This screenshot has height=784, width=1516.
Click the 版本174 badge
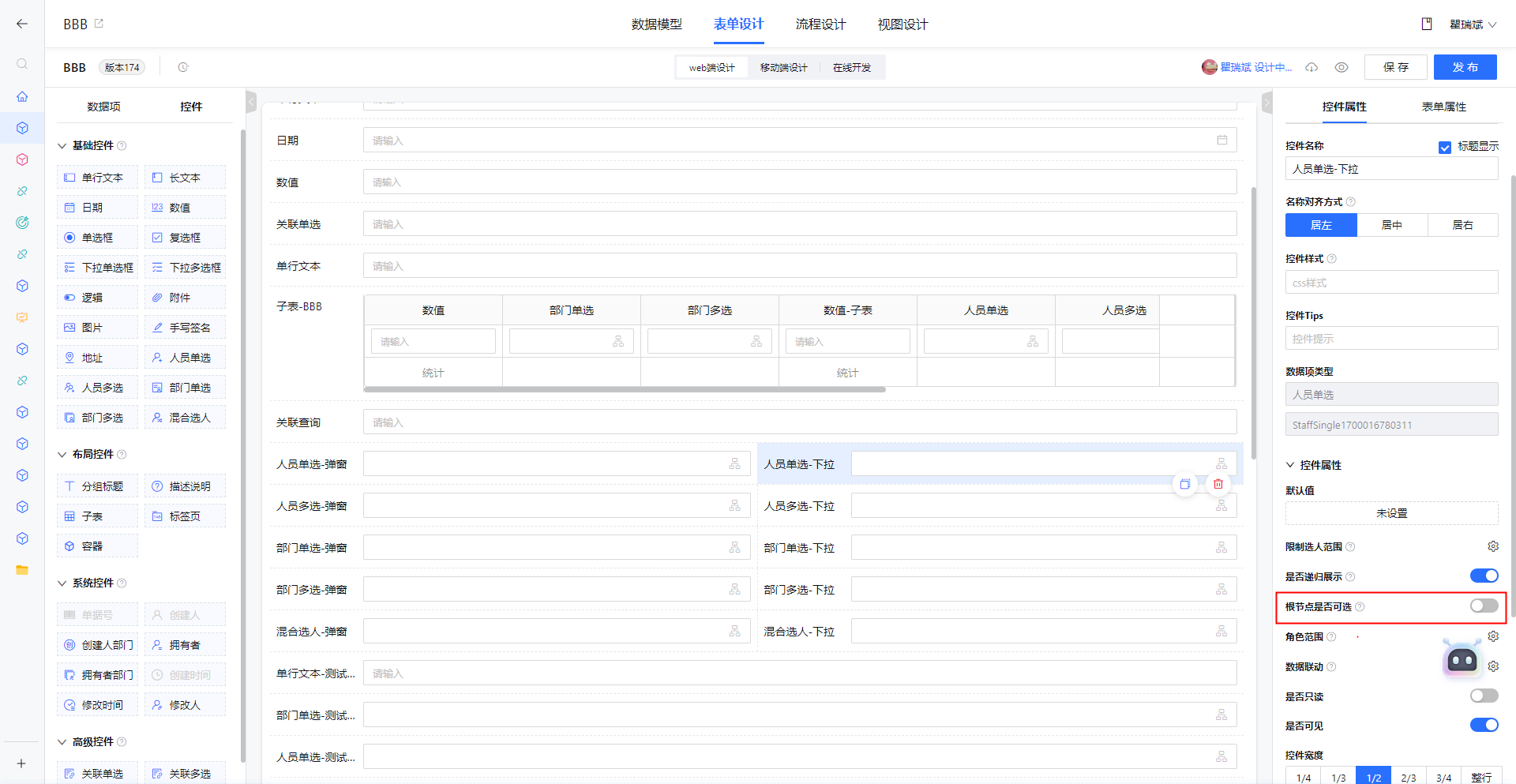click(x=122, y=67)
